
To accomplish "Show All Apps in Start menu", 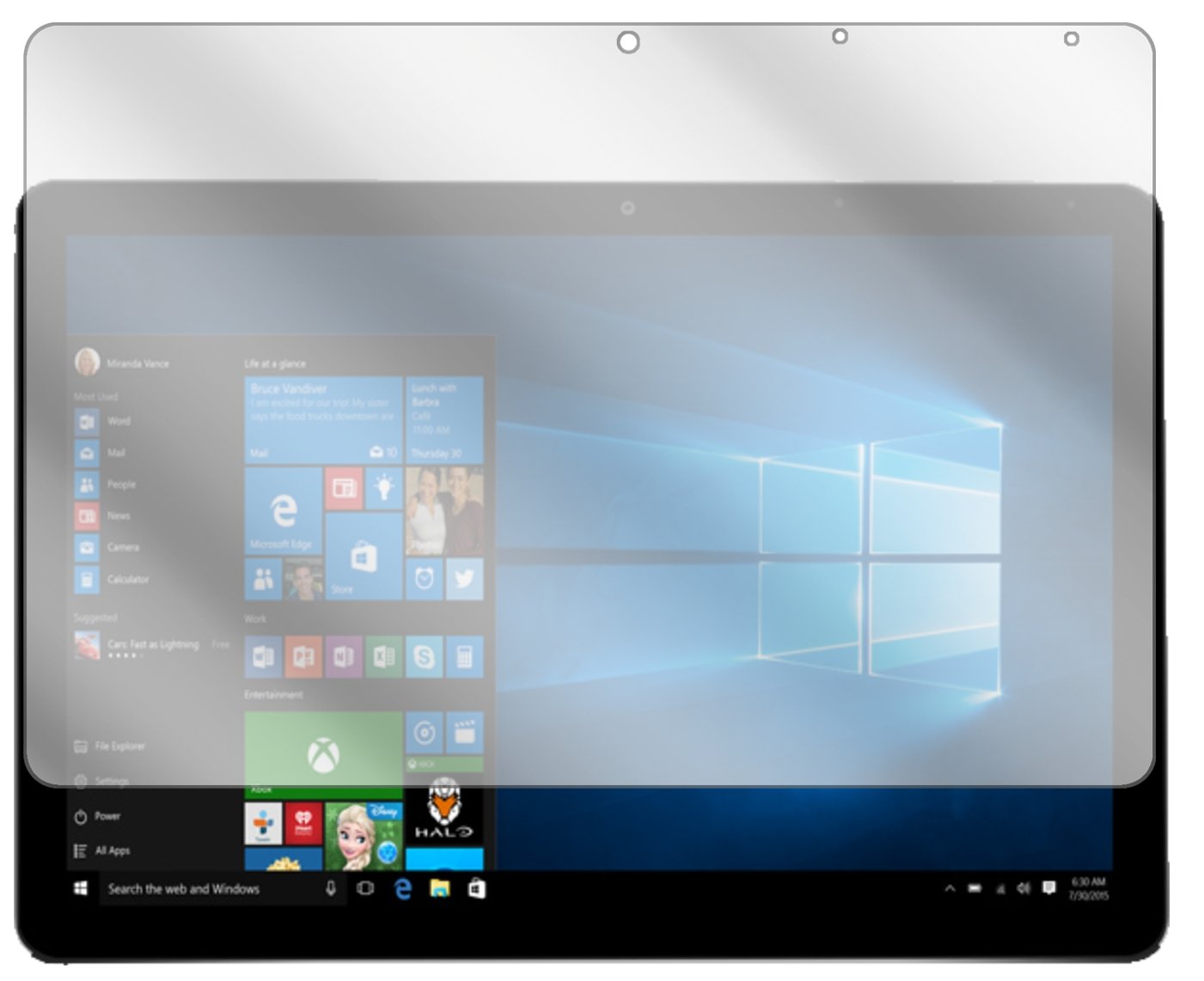I will click(102, 850).
